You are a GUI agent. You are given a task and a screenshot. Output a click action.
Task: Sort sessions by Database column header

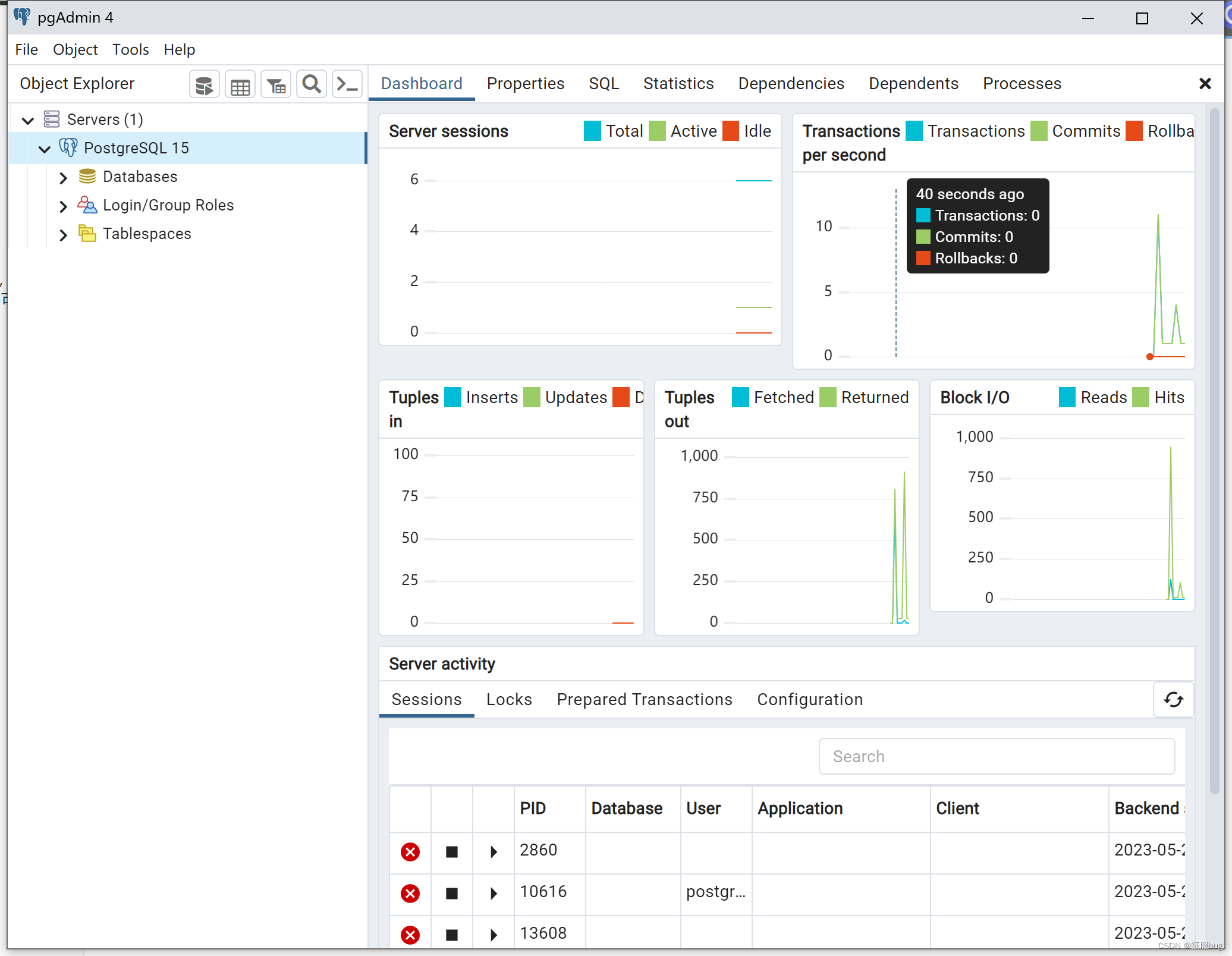click(x=627, y=809)
